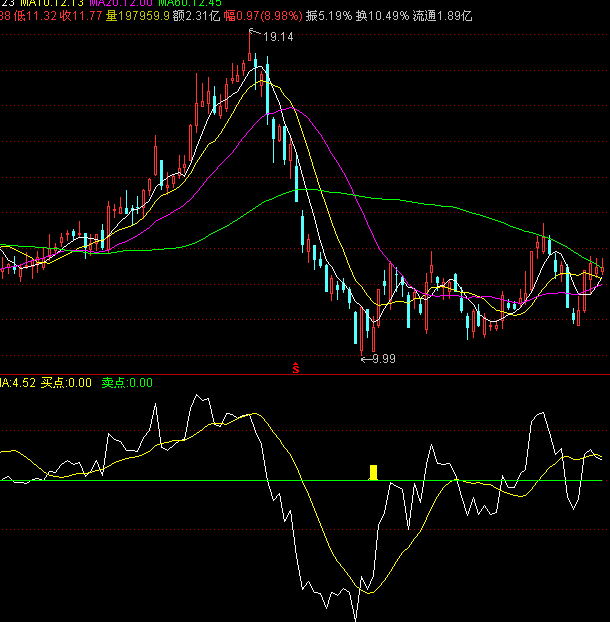
Task: Click the yellow buy signal bar
Action: coord(373,472)
